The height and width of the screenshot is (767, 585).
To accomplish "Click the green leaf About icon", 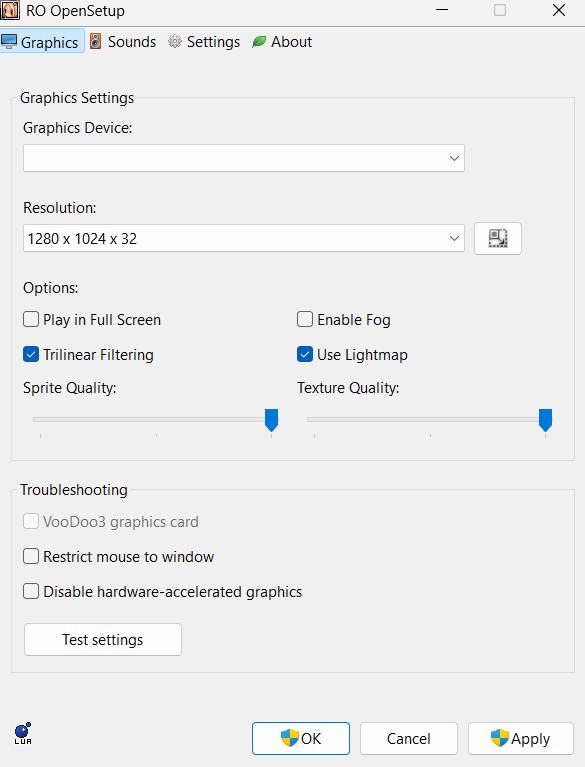I will coord(259,42).
